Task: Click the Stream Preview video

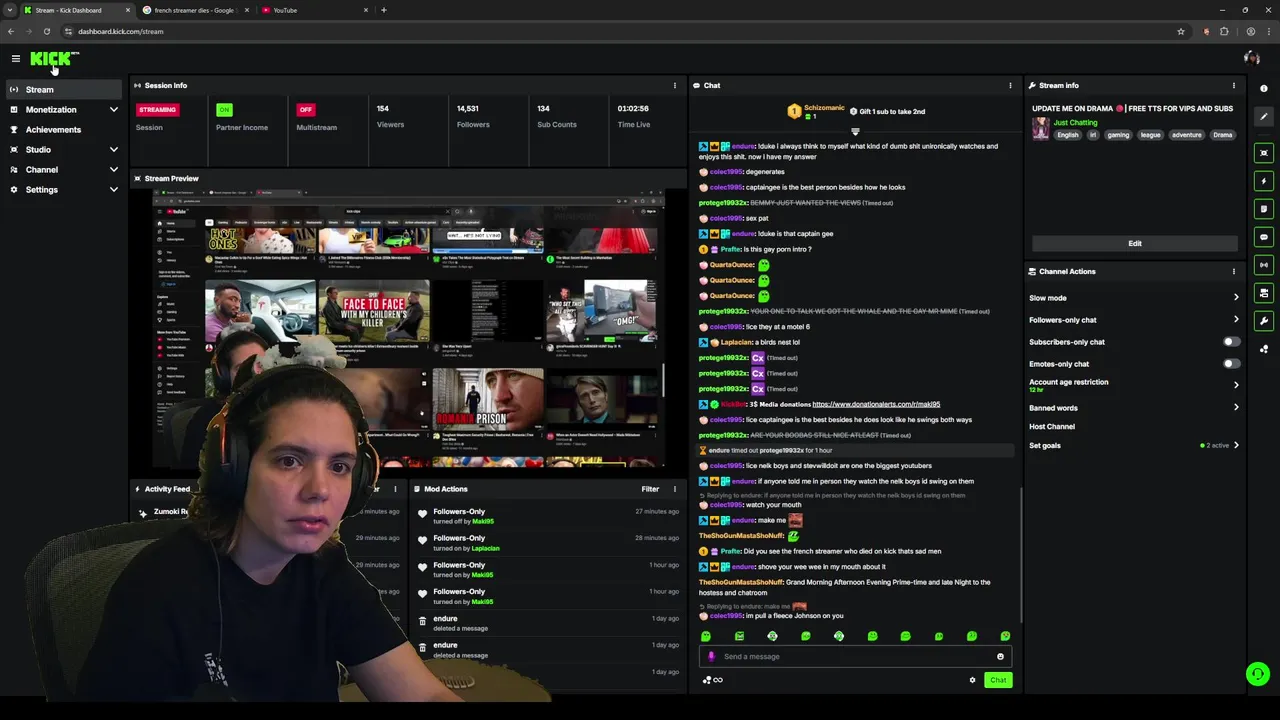Action: 408,328
